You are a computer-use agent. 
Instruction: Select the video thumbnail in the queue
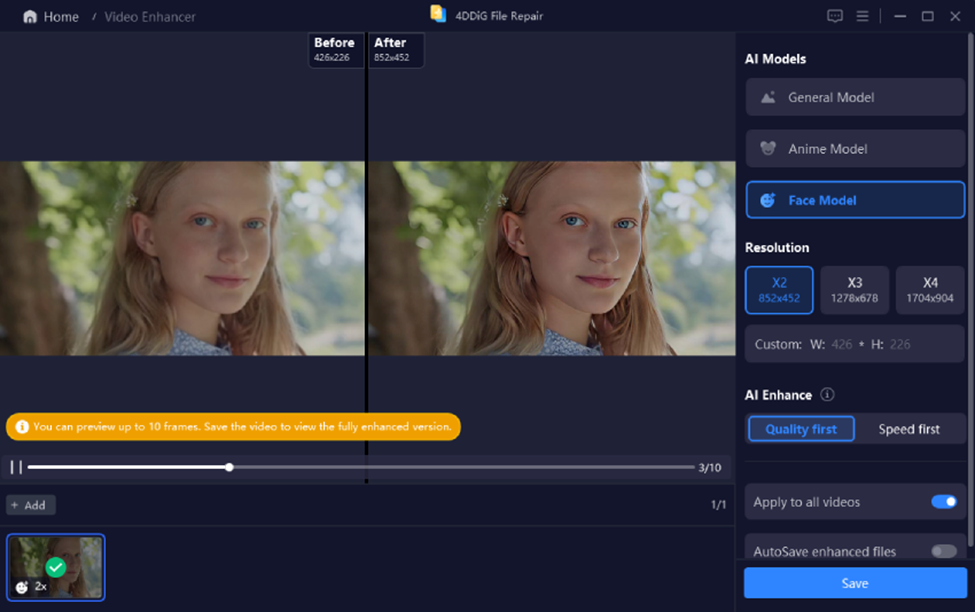tap(56, 567)
